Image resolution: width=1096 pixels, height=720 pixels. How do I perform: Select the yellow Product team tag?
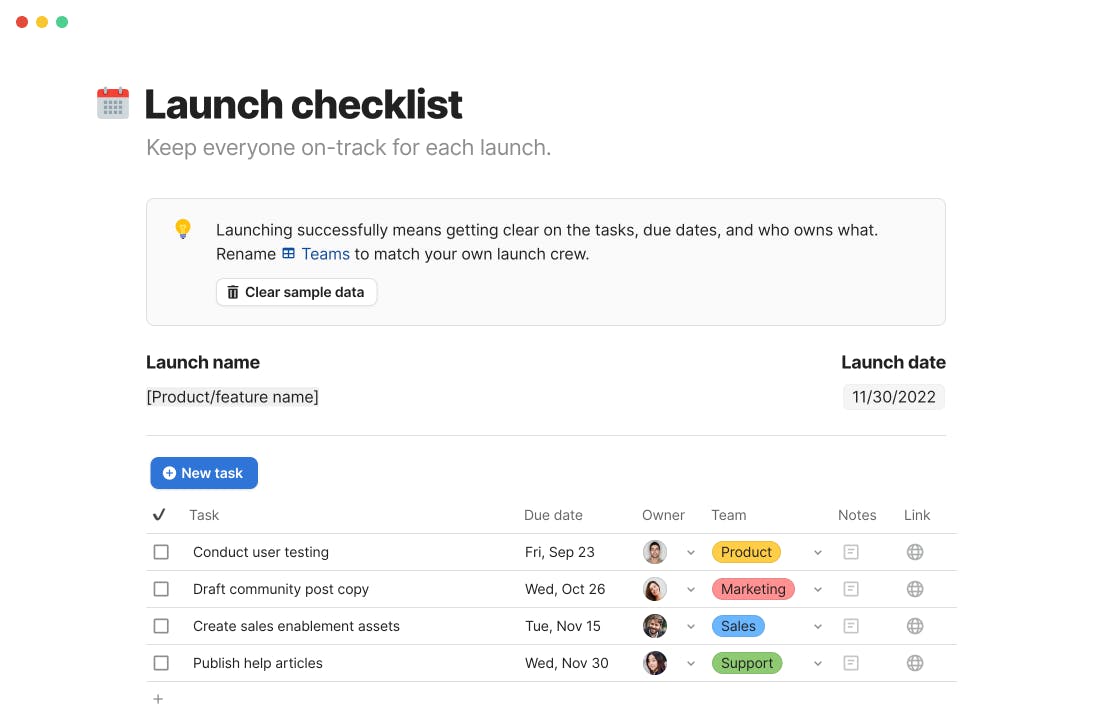[746, 552]
